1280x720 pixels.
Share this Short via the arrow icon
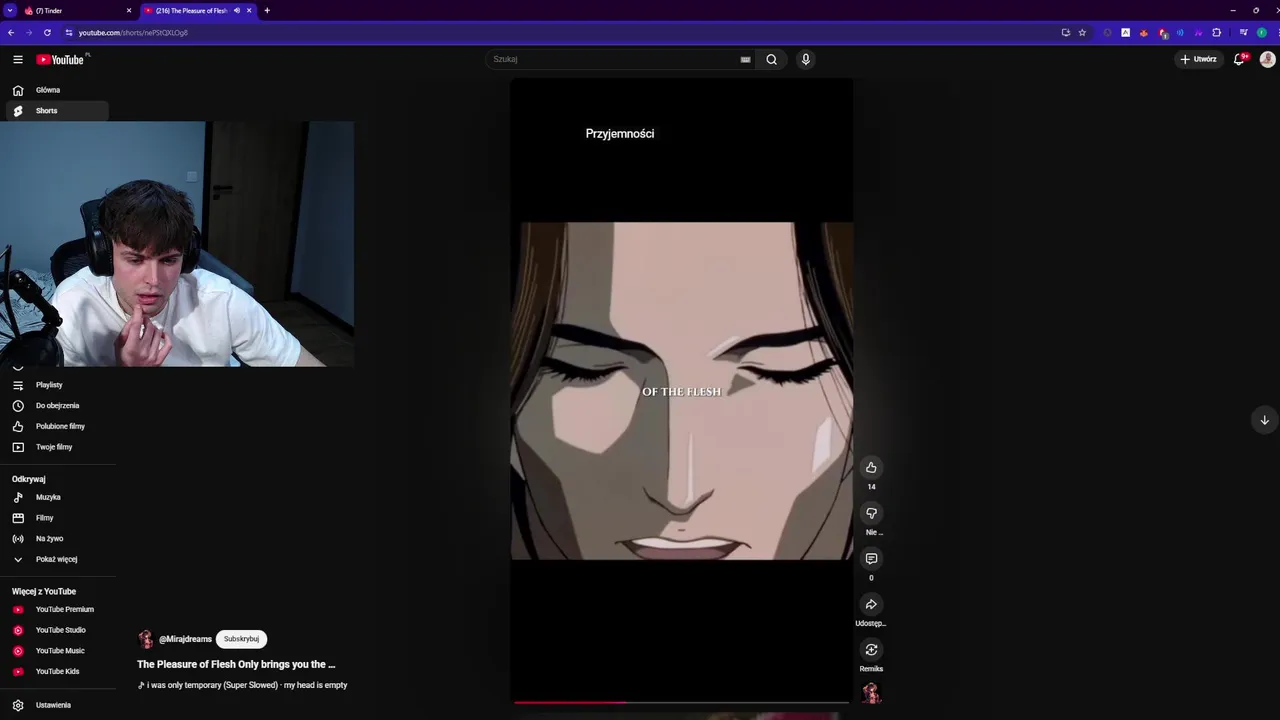(871, 604)
